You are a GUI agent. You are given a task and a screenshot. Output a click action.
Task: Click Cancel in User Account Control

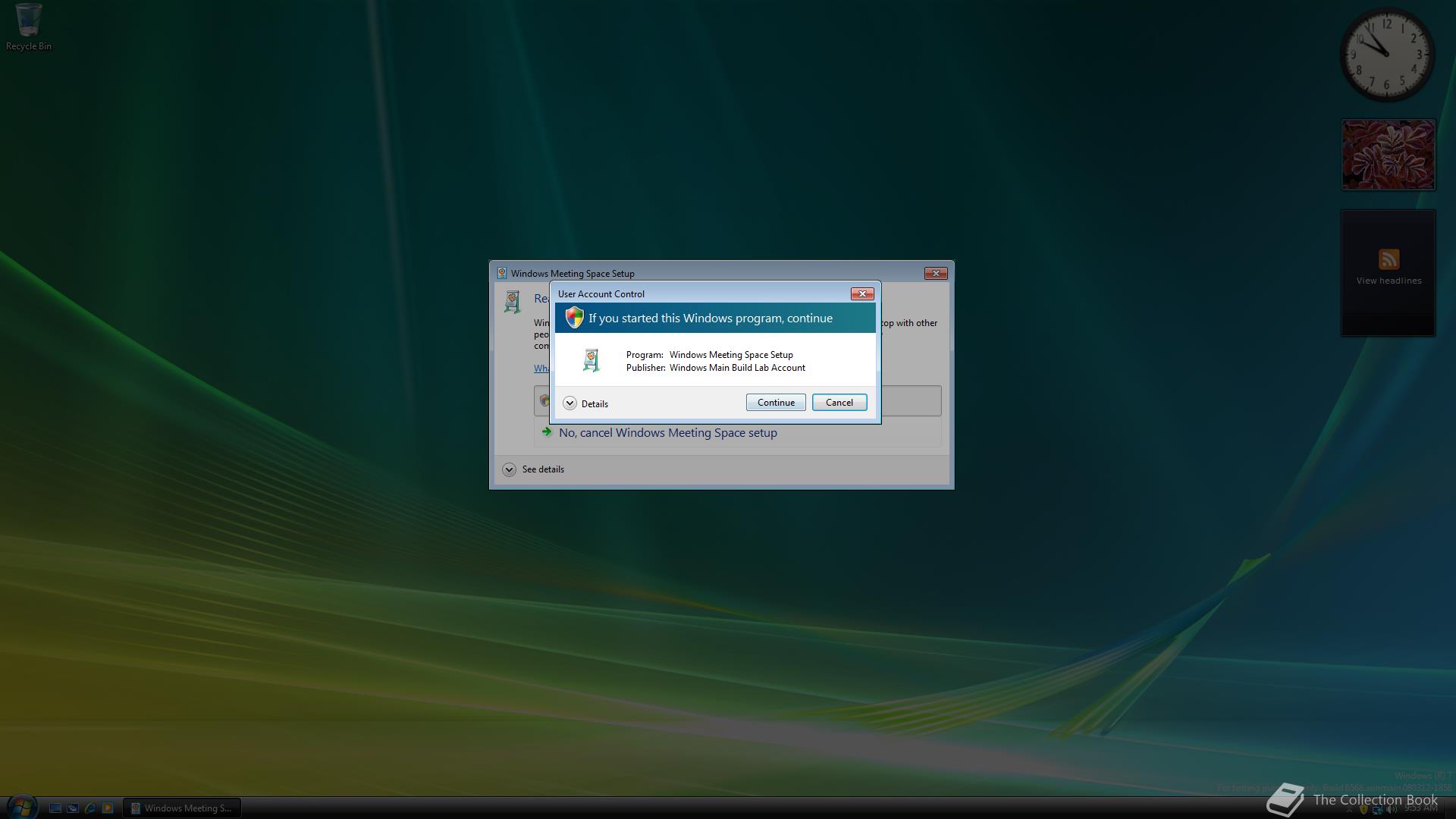[839, 403]
